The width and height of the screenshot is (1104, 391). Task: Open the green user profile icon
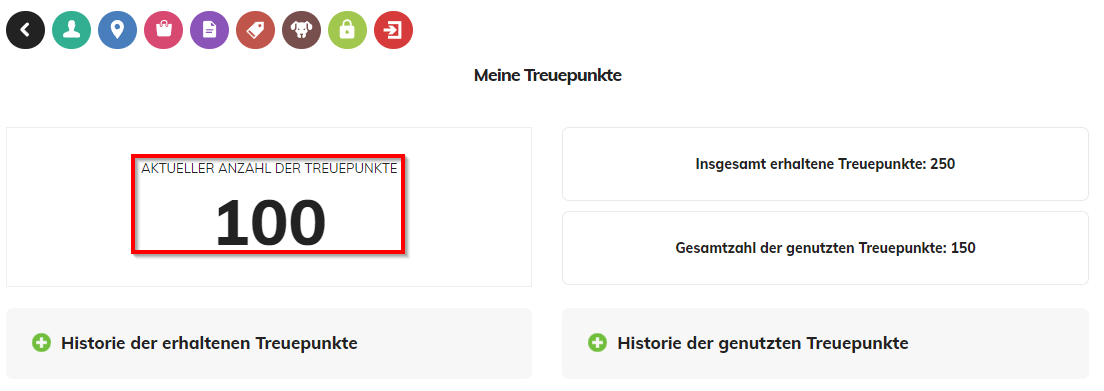click(x=71, y=30)
